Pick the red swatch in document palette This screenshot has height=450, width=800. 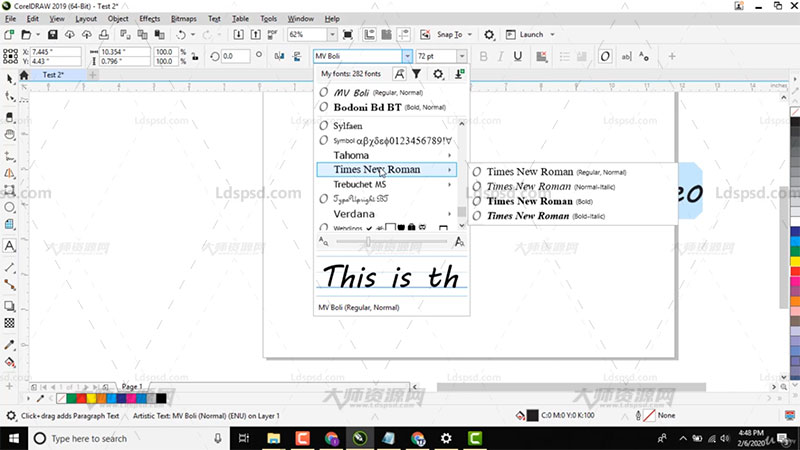[x=81, y=398]
